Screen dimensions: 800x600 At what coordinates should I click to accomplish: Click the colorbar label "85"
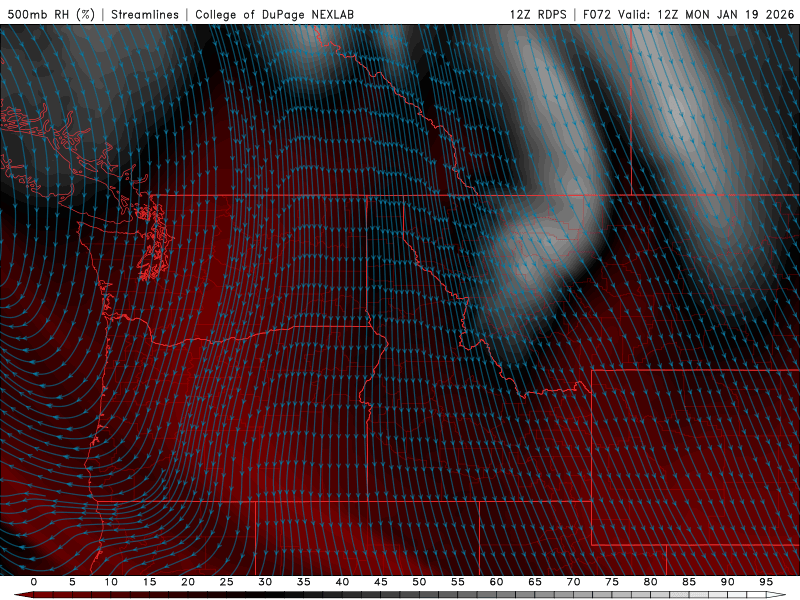click(x=689, y=582)
